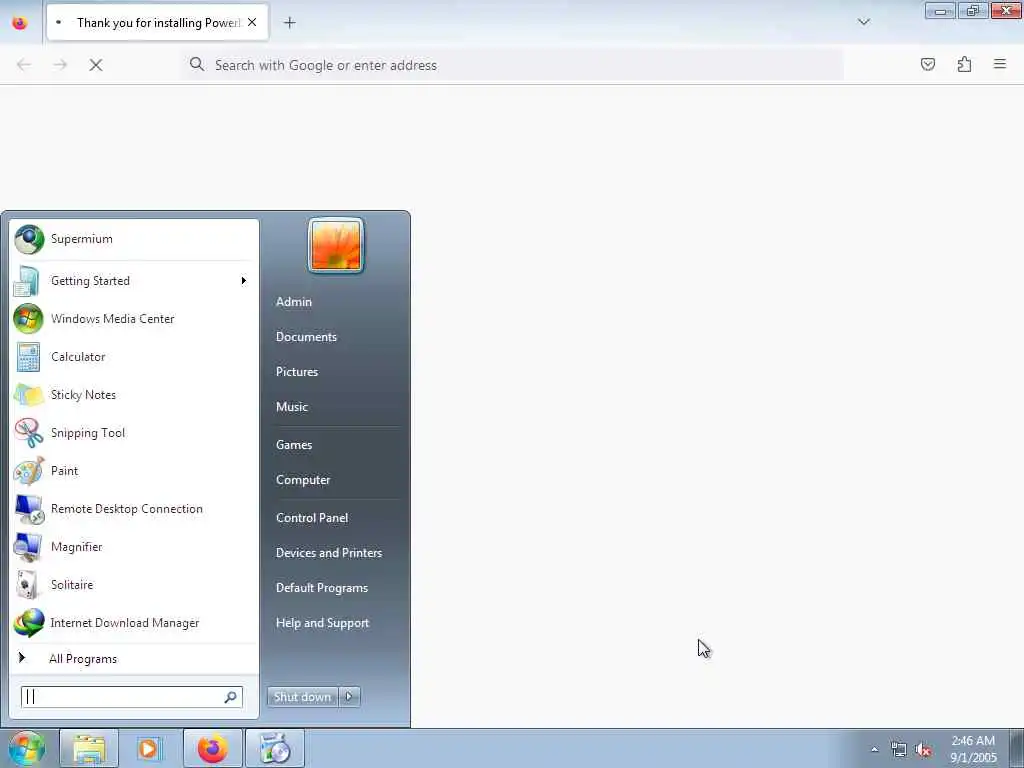Open the Firefox application menu
The width and height of the screenshot is (1024, 768).
pos(1000,64)
